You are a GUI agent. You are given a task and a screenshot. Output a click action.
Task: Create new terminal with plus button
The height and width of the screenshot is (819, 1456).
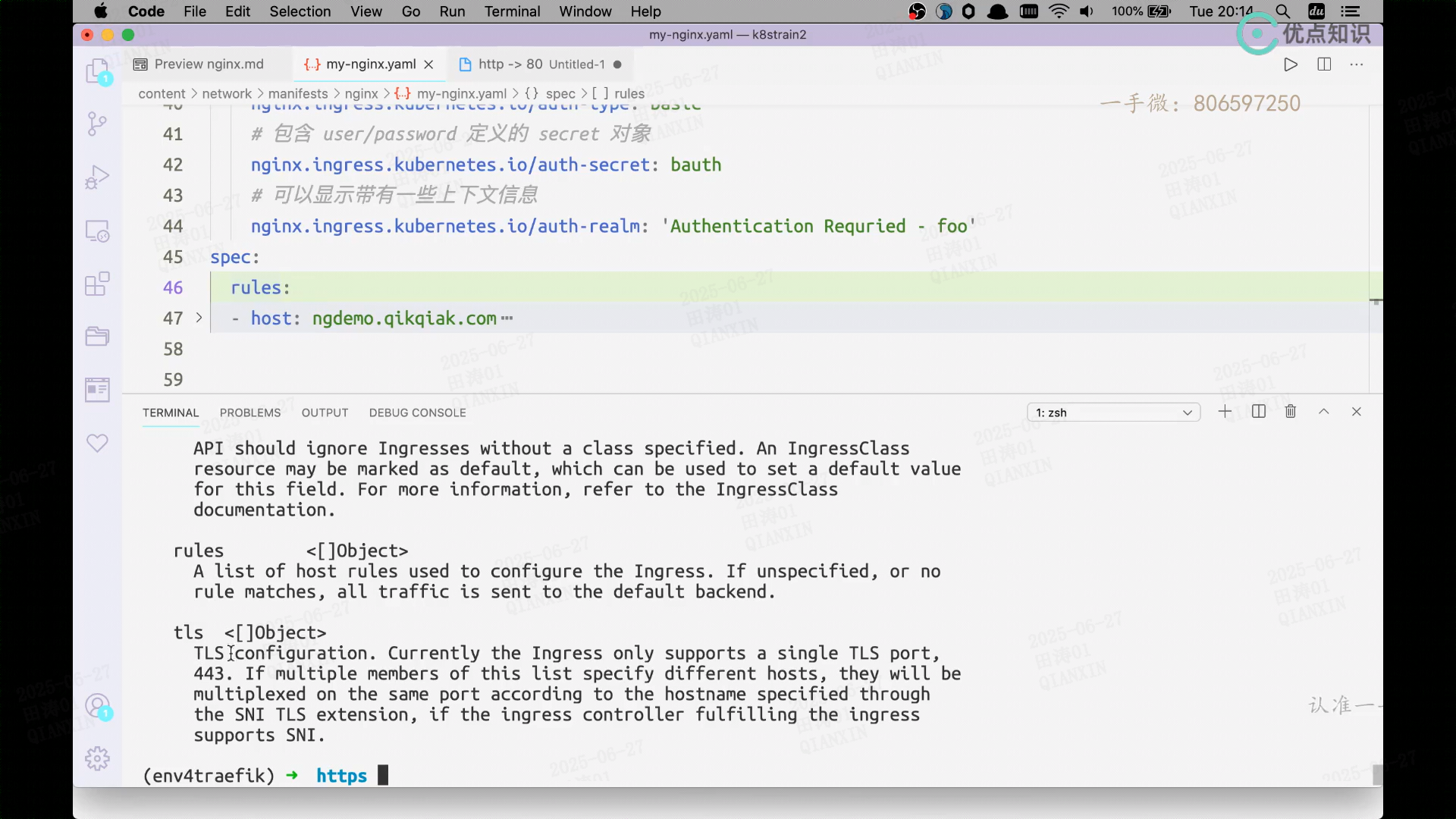[1225, 412]
